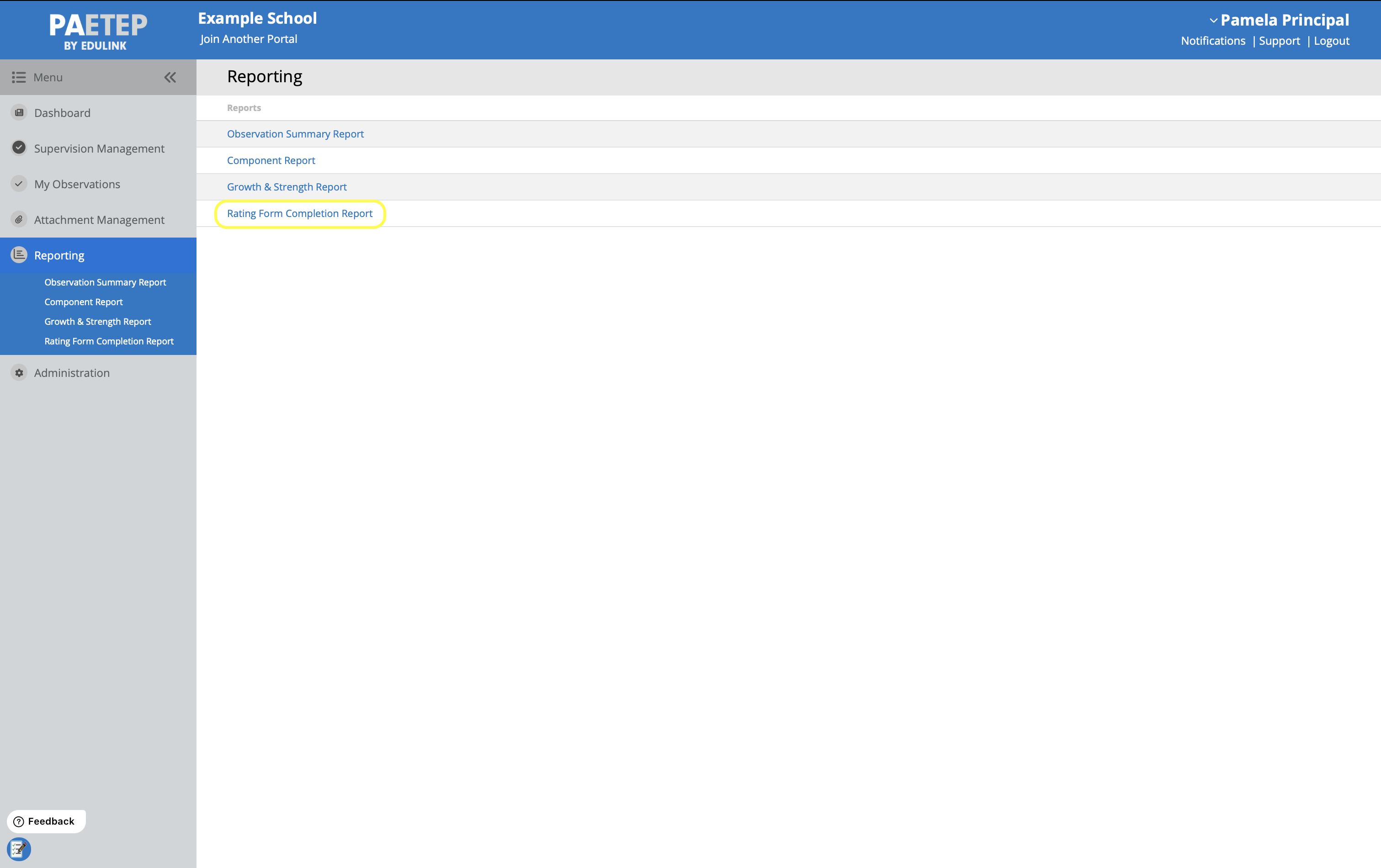Collapse the sidebar with double chevron

point(170,77)
